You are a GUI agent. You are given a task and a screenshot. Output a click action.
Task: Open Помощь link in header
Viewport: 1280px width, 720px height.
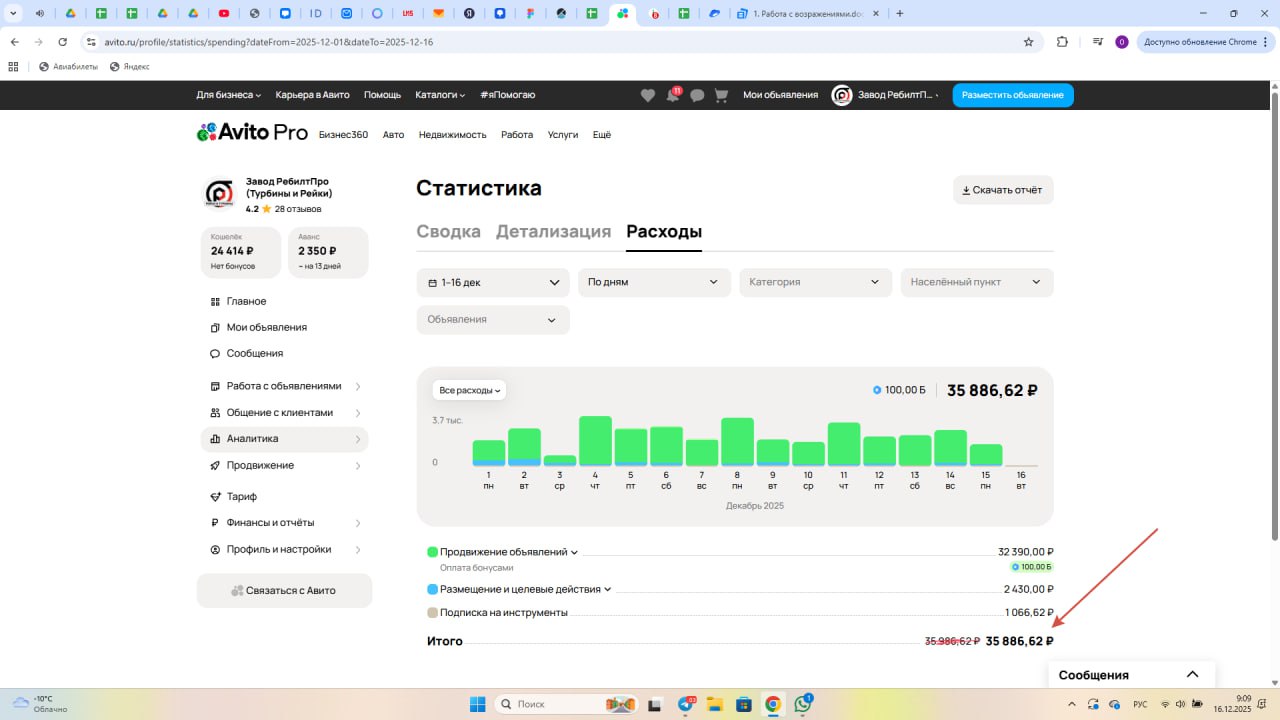click(382, 95)
